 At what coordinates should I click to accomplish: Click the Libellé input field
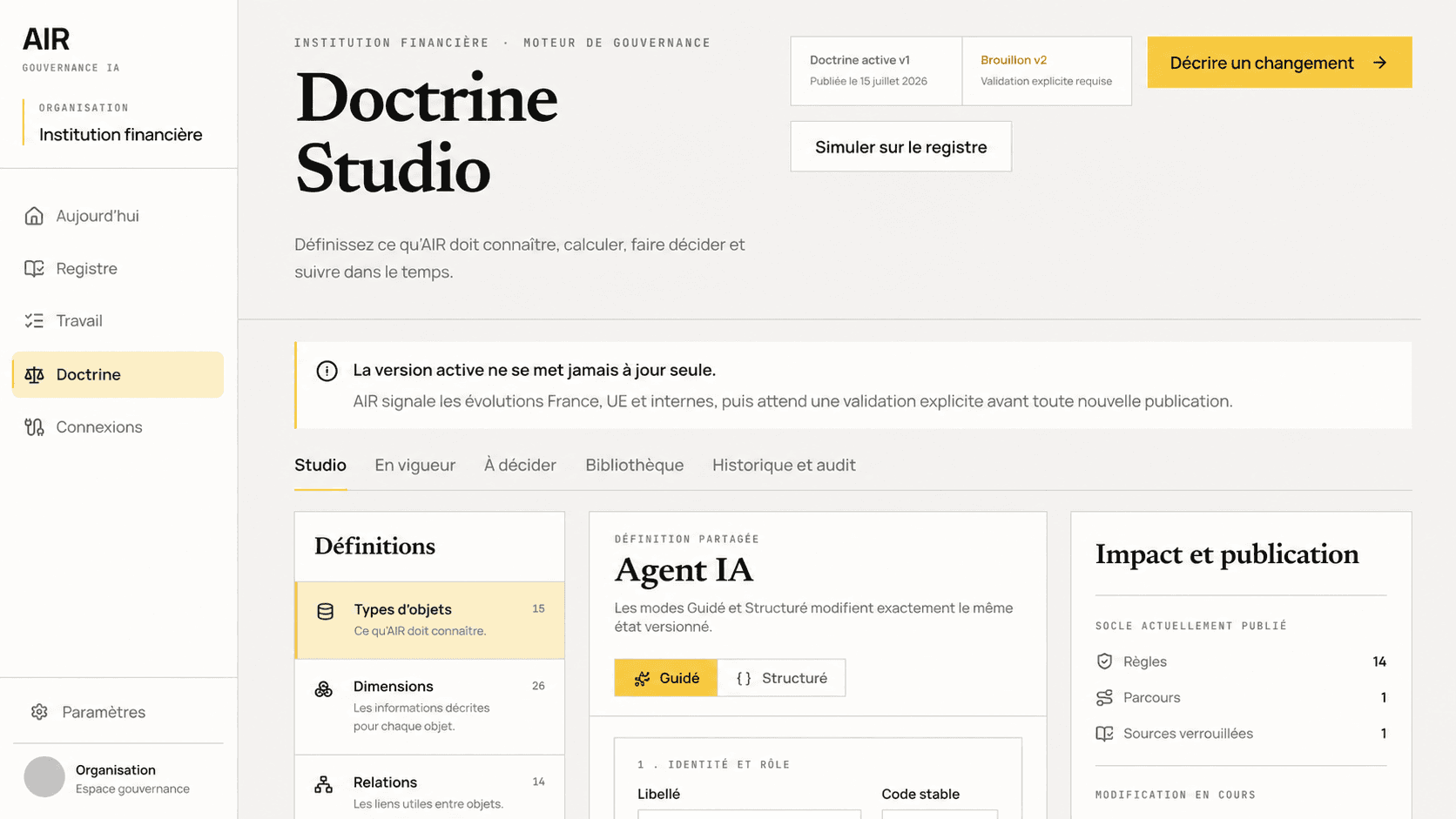749,814
